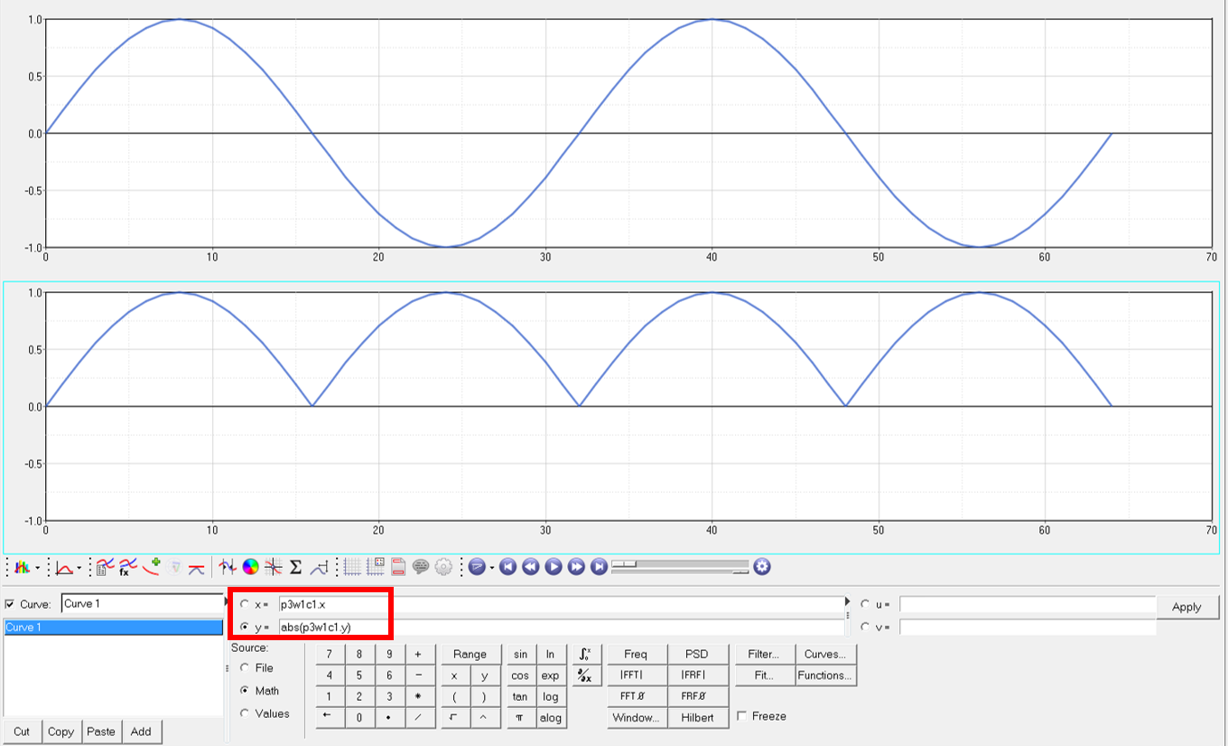Click the red curve tangent icon
Viewport: 1228px width, 746px height.
197,567
